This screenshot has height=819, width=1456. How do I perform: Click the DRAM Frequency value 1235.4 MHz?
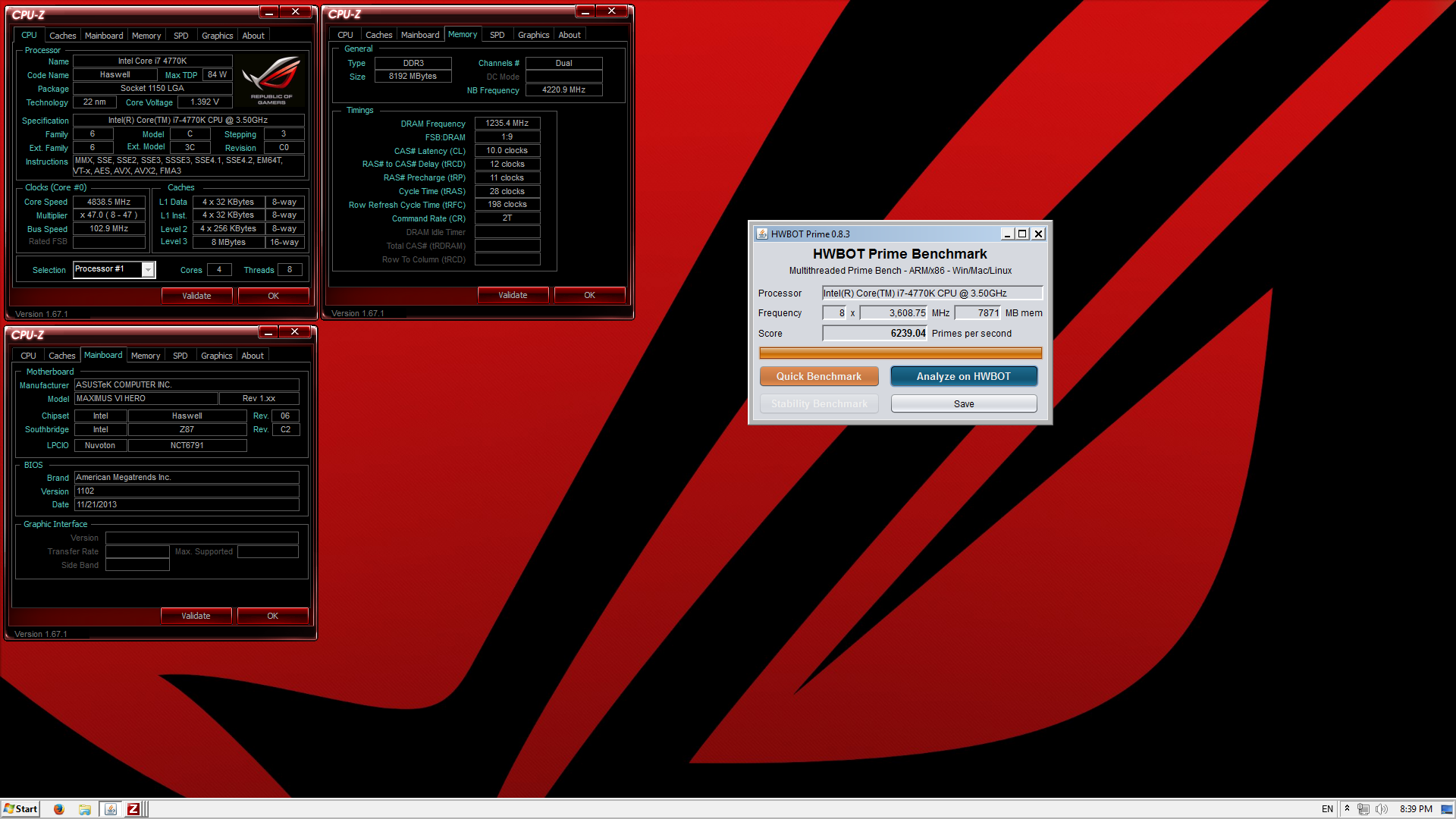[x=507, y=123]
